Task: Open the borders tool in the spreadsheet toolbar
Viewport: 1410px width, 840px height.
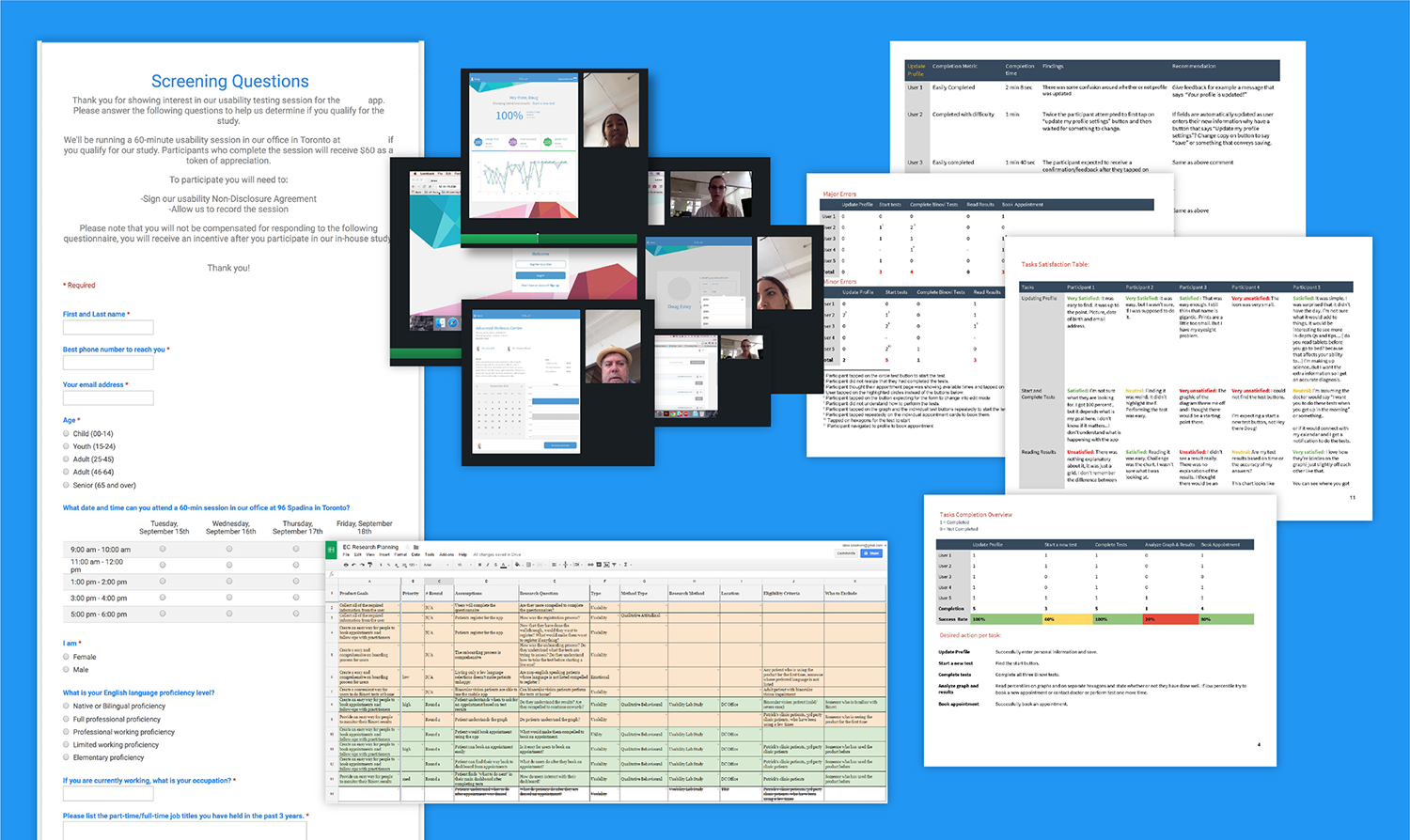Action: click(x=529, y=565)
